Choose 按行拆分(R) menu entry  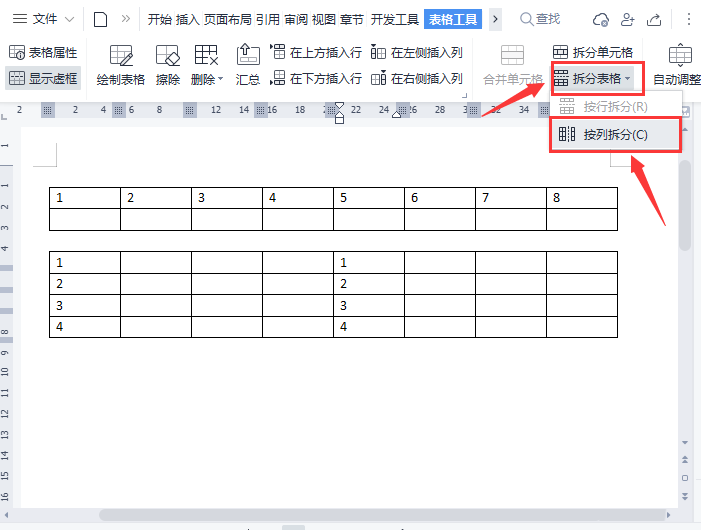tap(615, 107)
